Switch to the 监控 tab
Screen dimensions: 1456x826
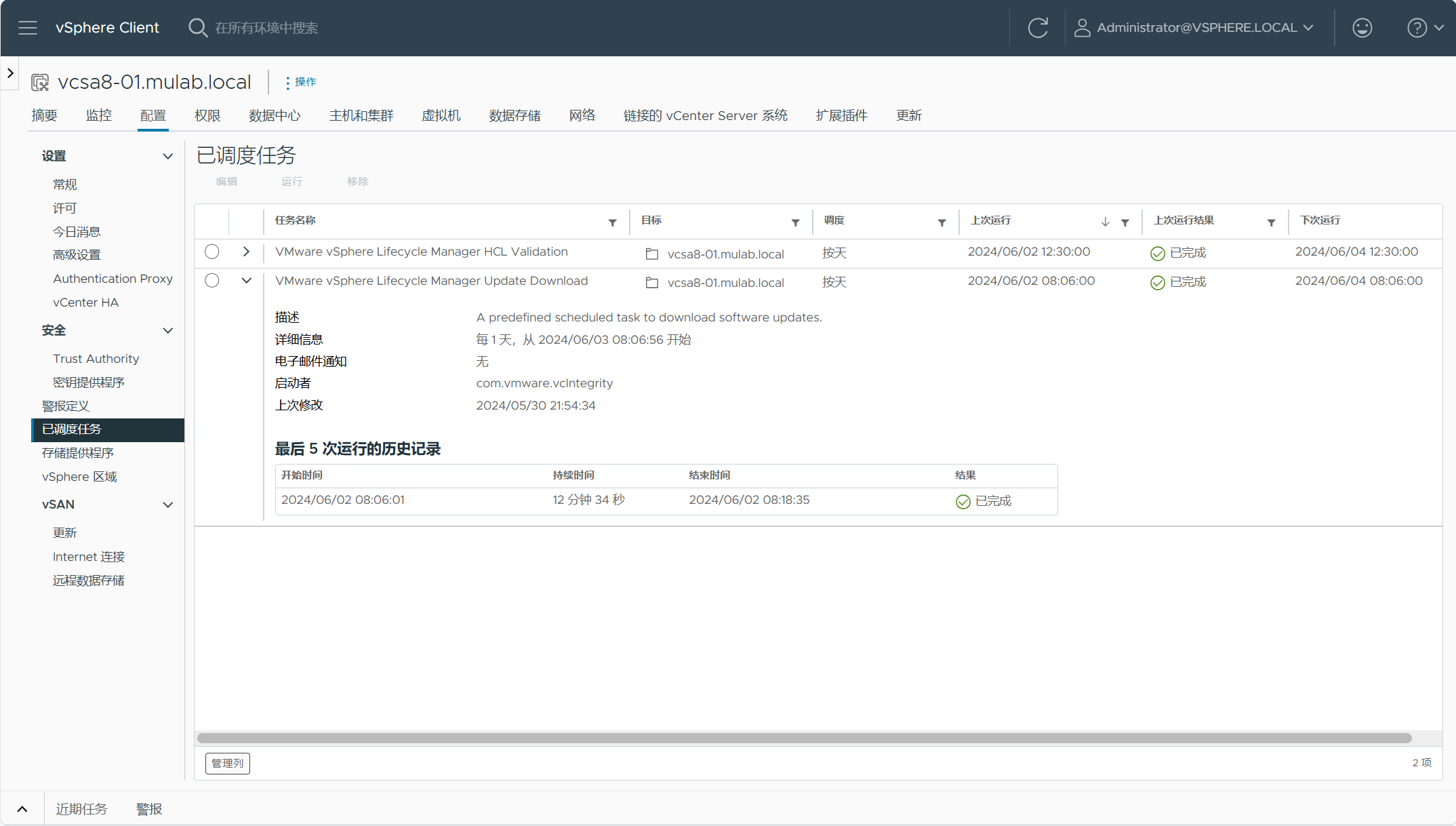click(x=99, y=115)
